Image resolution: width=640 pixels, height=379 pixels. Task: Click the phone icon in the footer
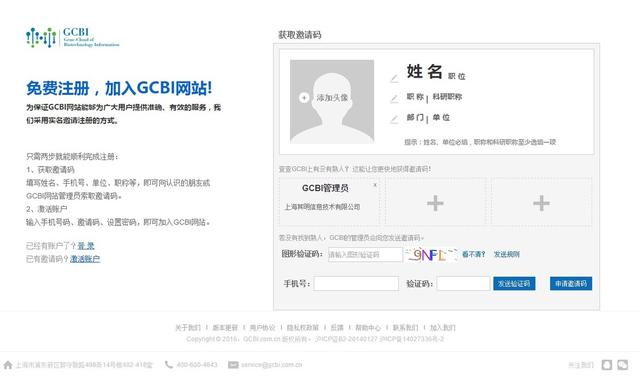169,365
